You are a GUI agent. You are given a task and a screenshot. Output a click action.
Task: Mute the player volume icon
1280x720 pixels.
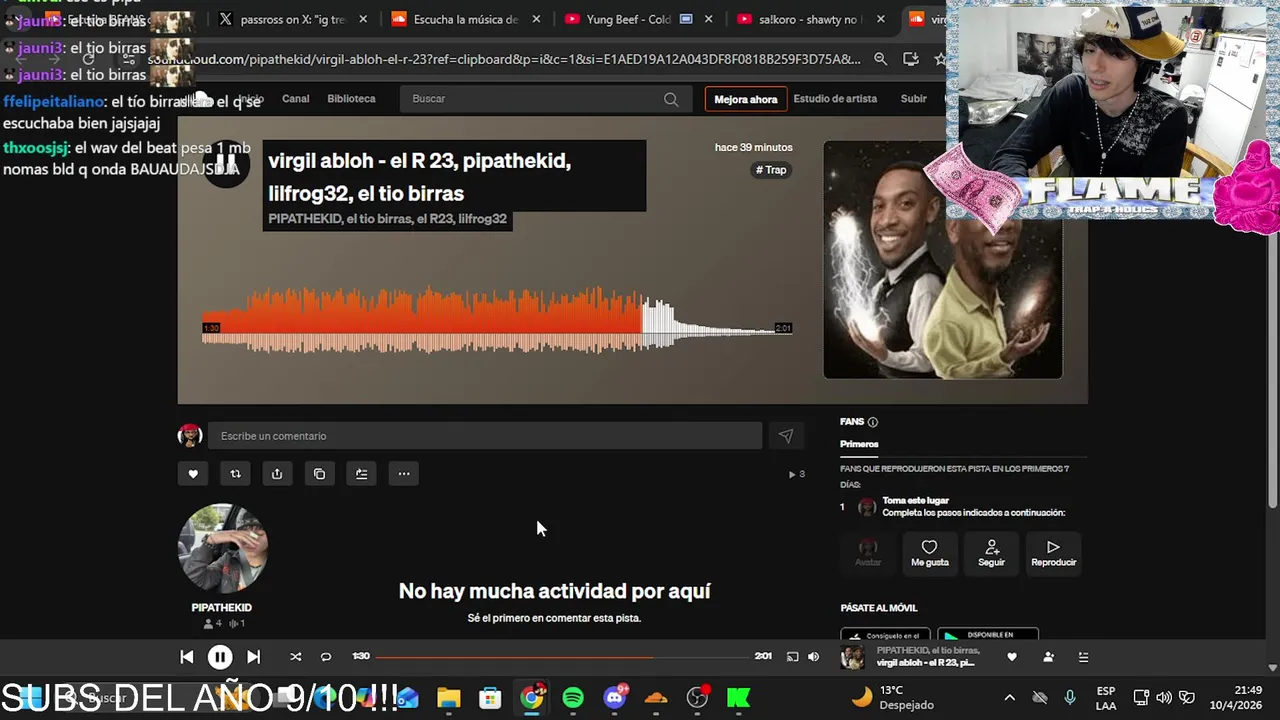(x=813, y=657)
